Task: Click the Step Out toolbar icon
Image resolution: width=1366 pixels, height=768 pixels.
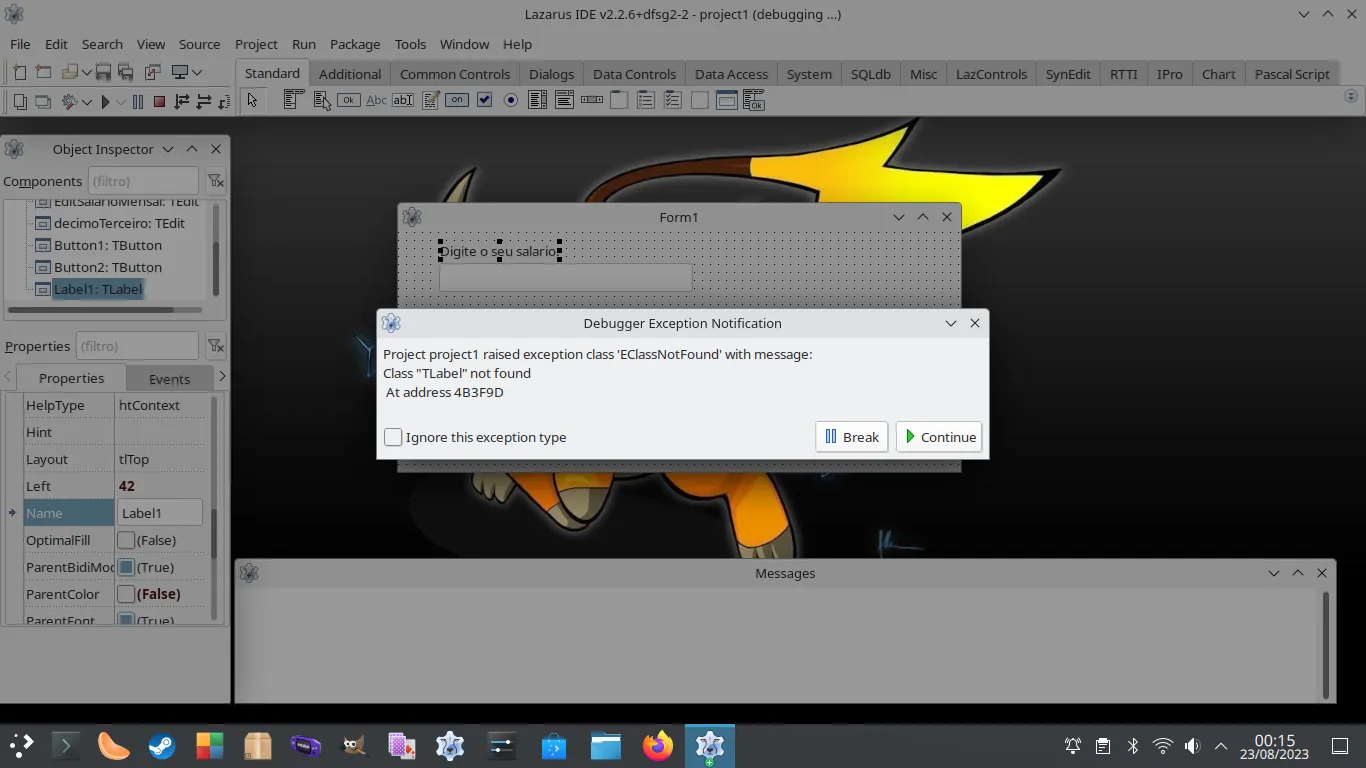Action: 223,101
